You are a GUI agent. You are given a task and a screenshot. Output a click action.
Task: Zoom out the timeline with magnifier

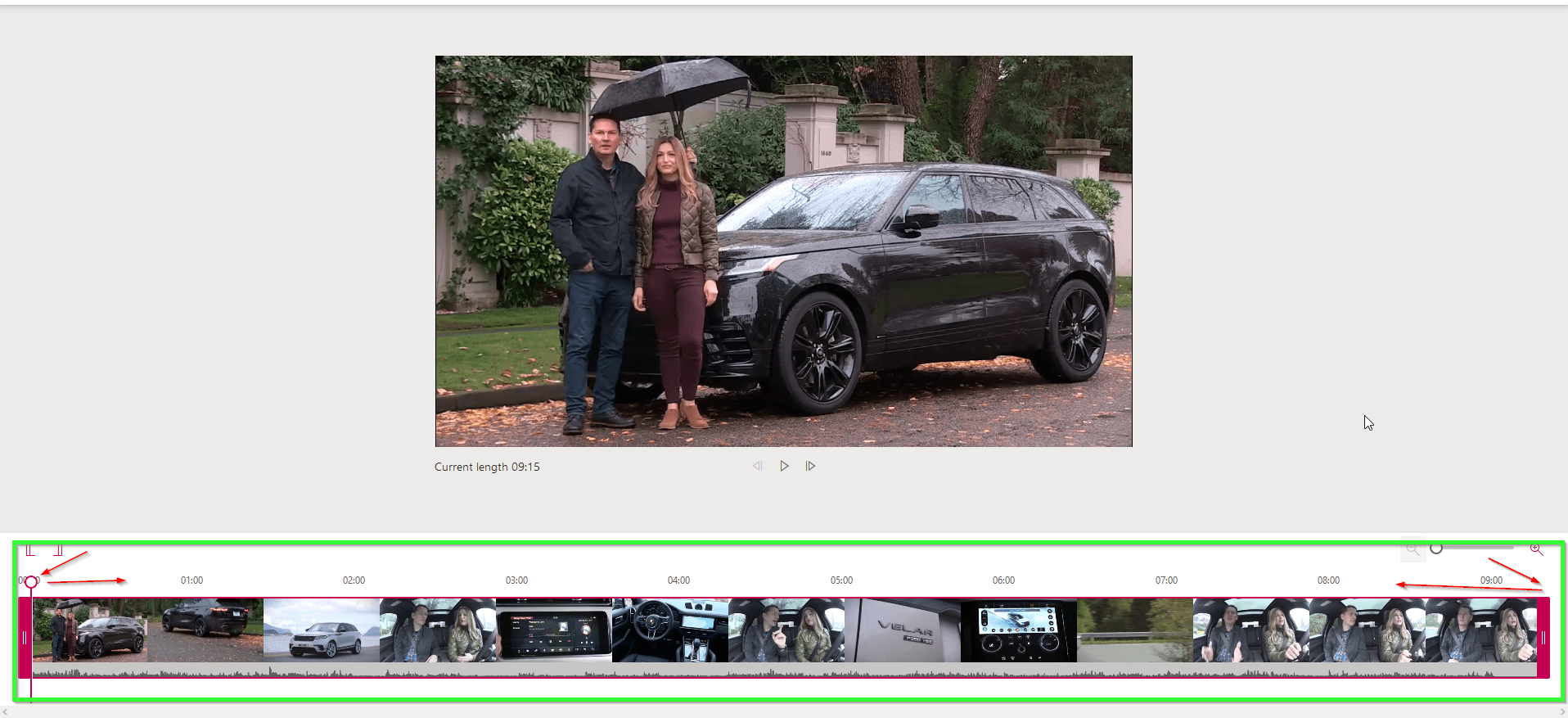[1413, 549]
